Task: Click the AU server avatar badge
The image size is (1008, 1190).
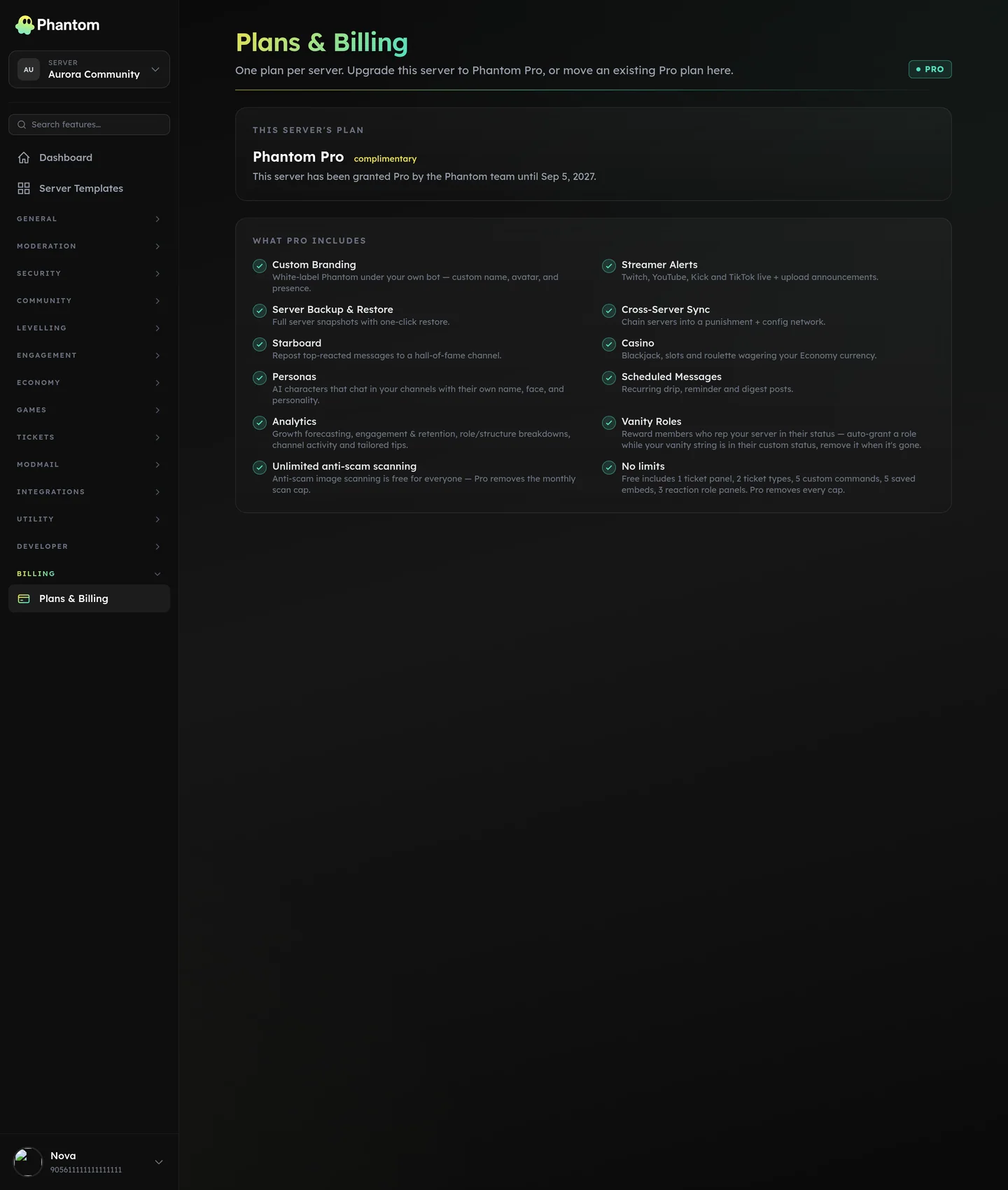Action: click(x=29, y=69)
